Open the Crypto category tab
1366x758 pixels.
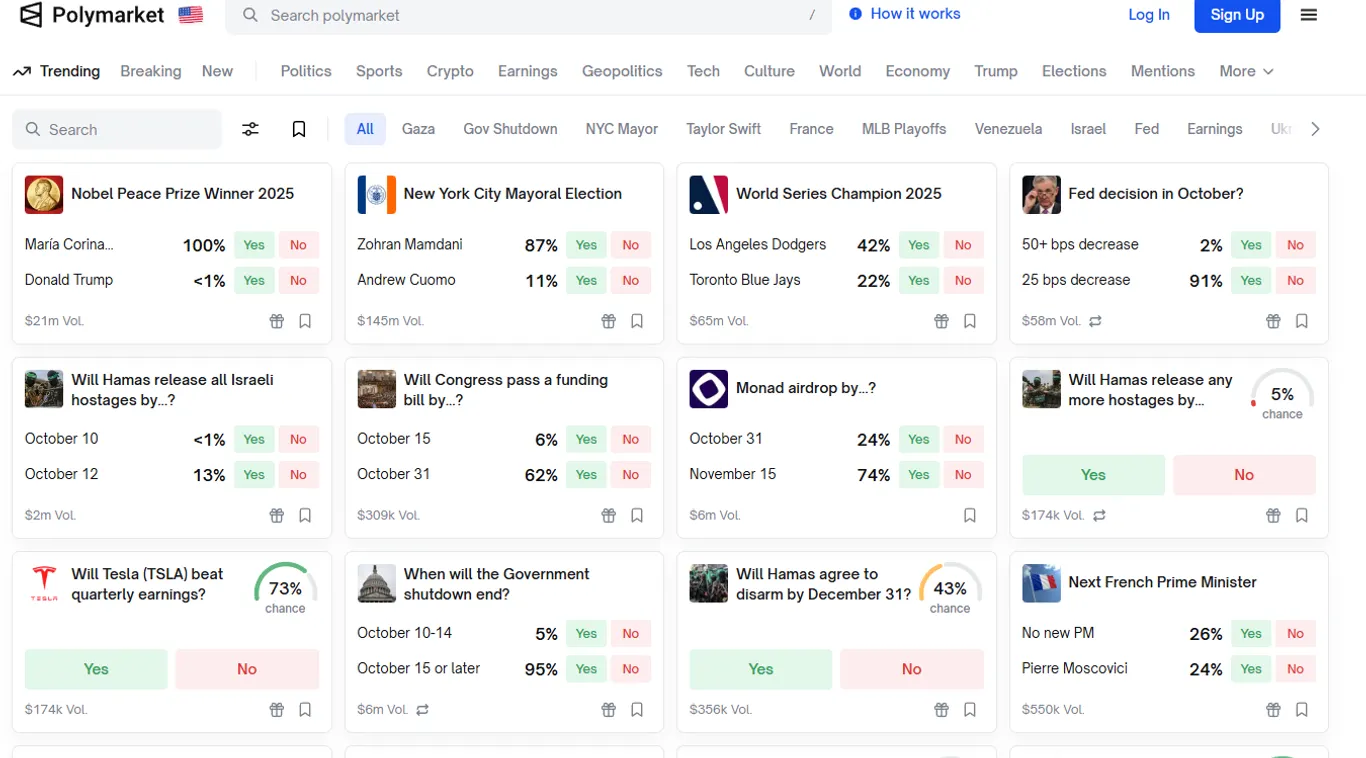[450, 71]
